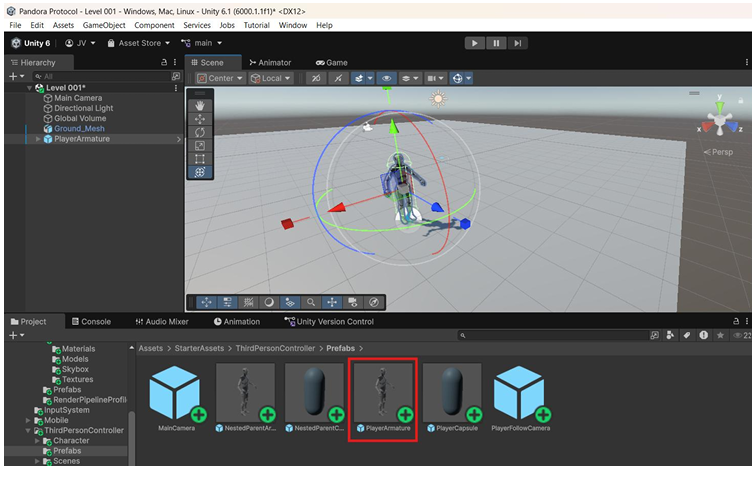752x482 pixels.
Task: Open the Unity Version Control tab
Action: (x=329, y=322)
